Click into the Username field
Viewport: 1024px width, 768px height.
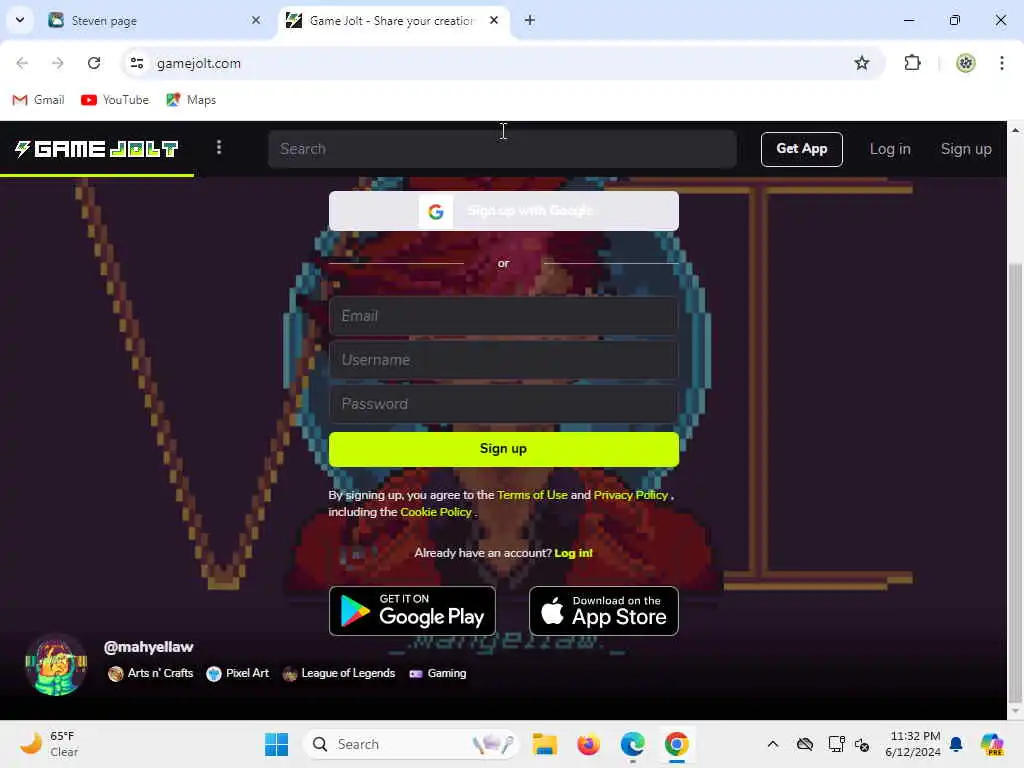pos(504,360)
